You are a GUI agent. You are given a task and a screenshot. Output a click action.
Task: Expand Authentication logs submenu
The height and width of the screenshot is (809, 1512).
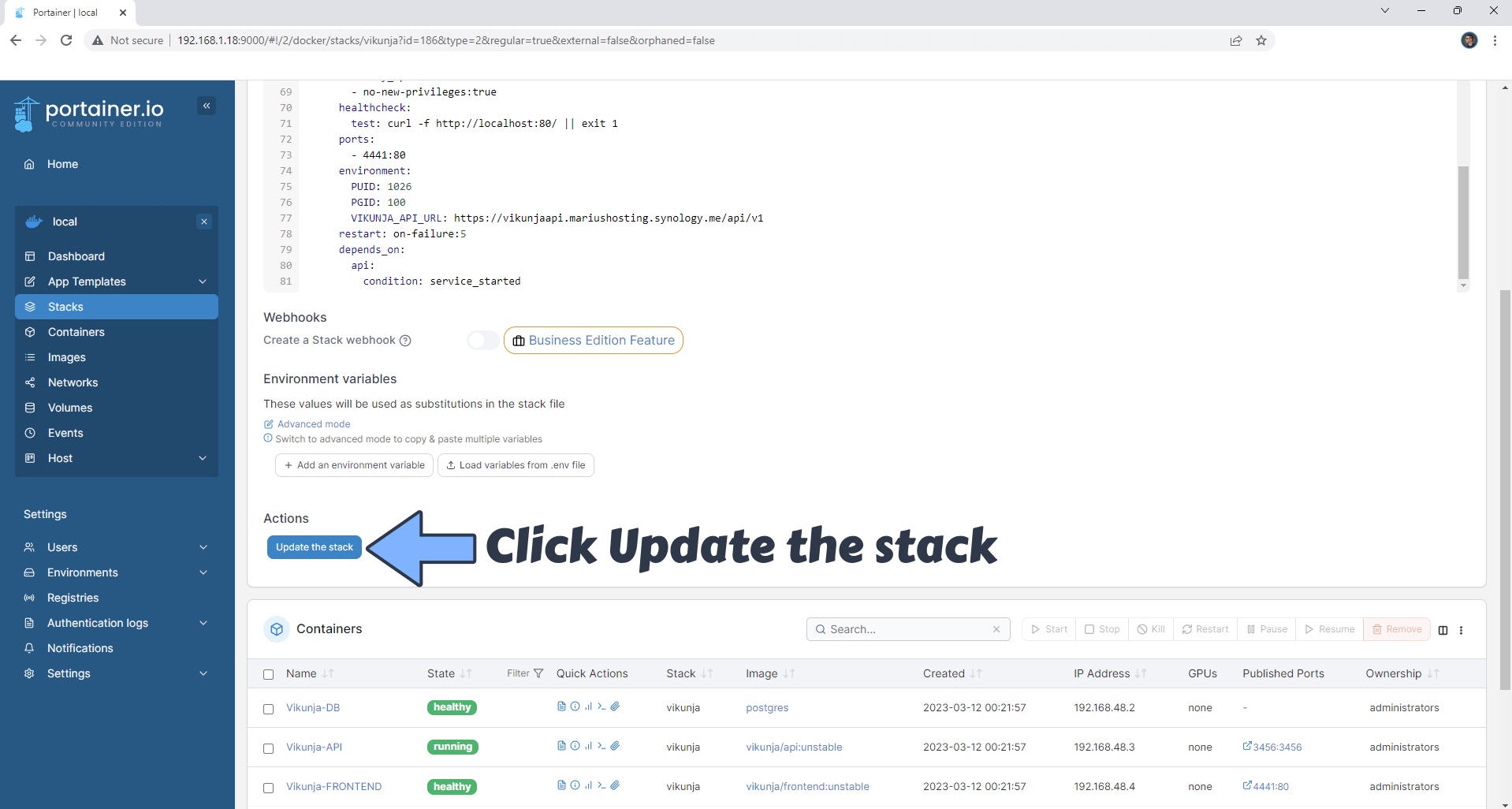point(203,623)
